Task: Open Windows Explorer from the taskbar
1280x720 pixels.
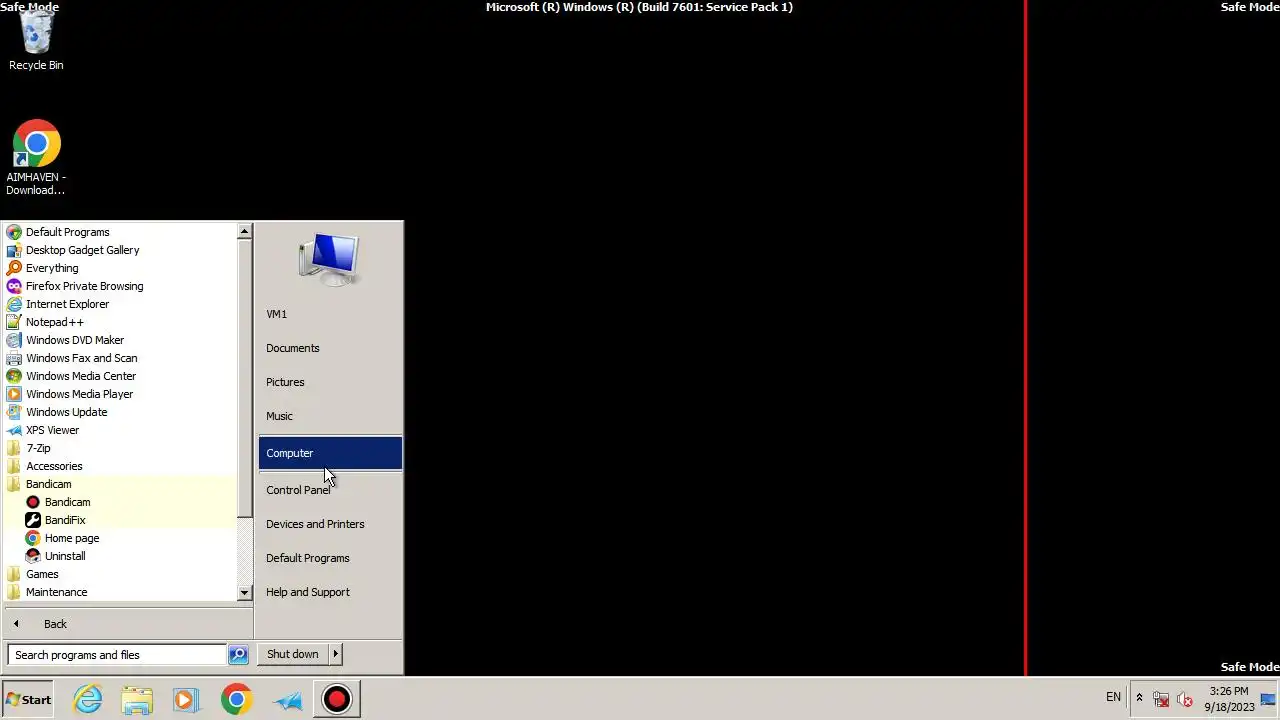Action: [137, 699]
